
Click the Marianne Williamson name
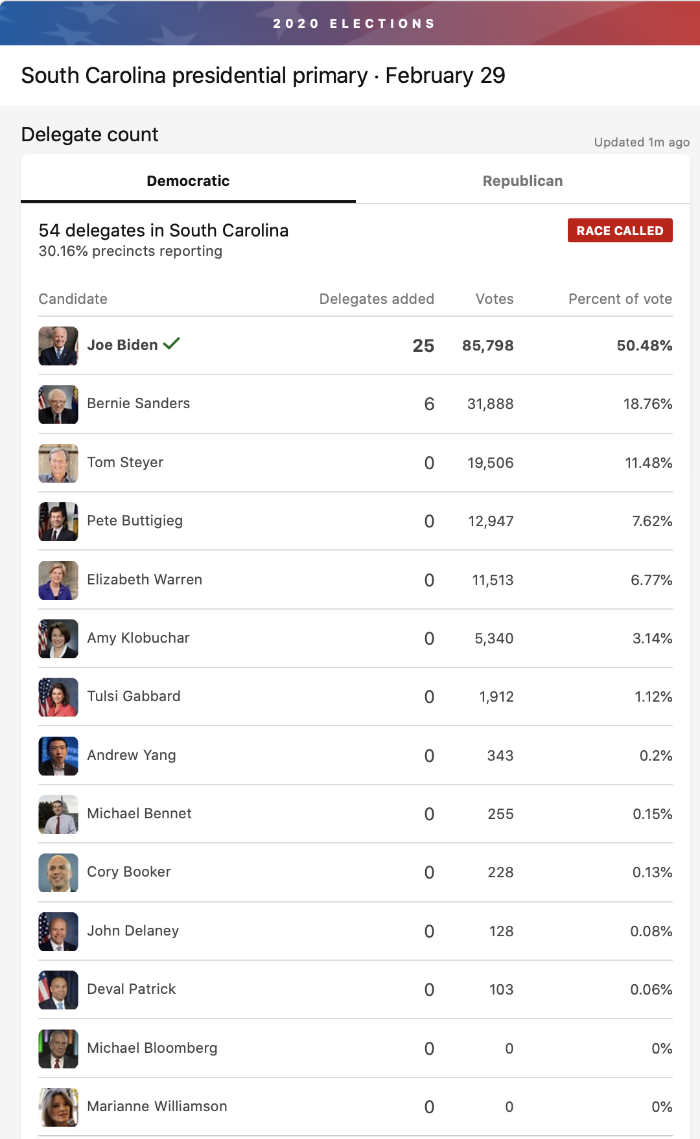point(157,1106)
